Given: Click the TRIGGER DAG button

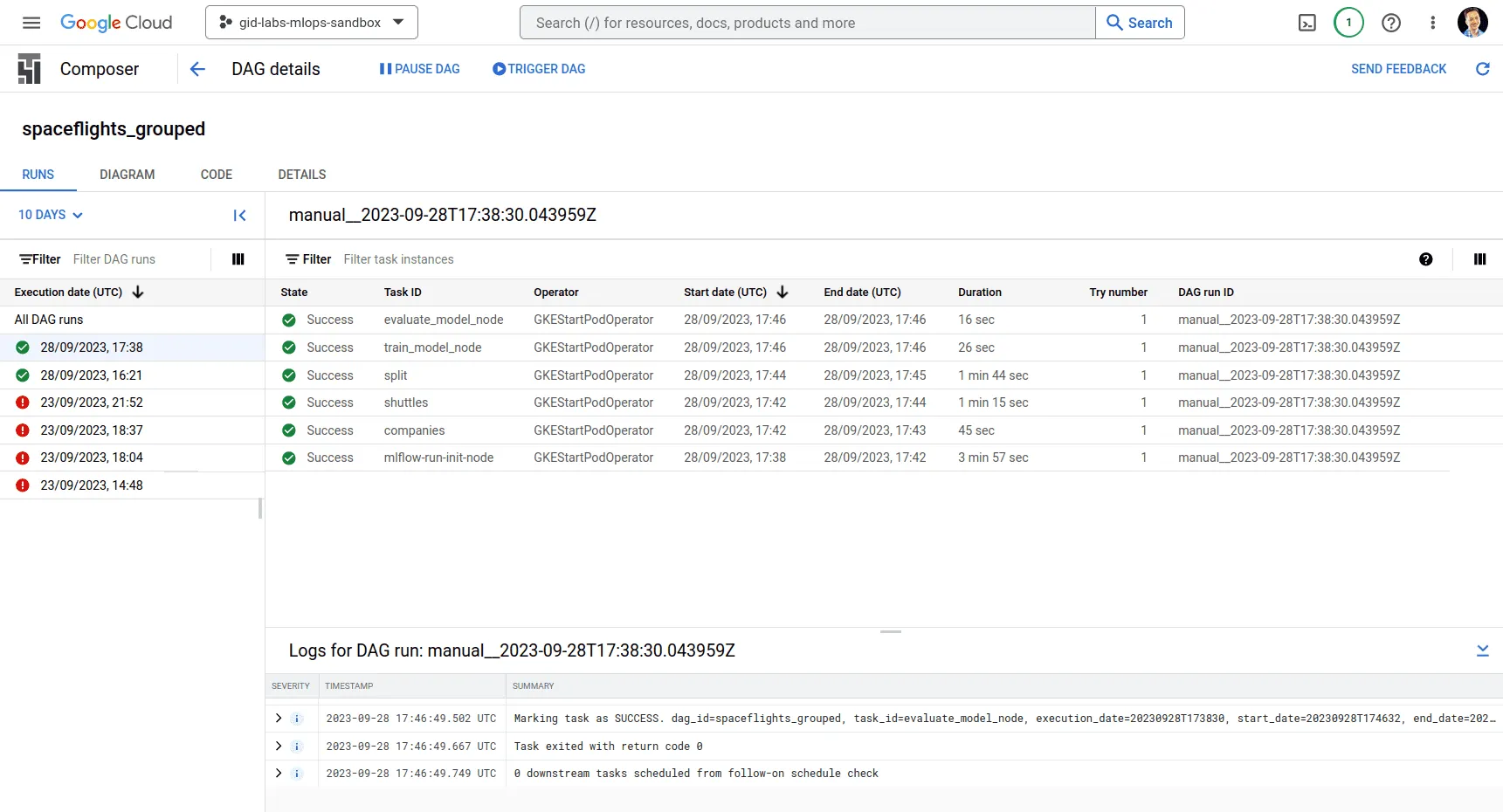Looking at the screenshot, I should tap(539, 69).
